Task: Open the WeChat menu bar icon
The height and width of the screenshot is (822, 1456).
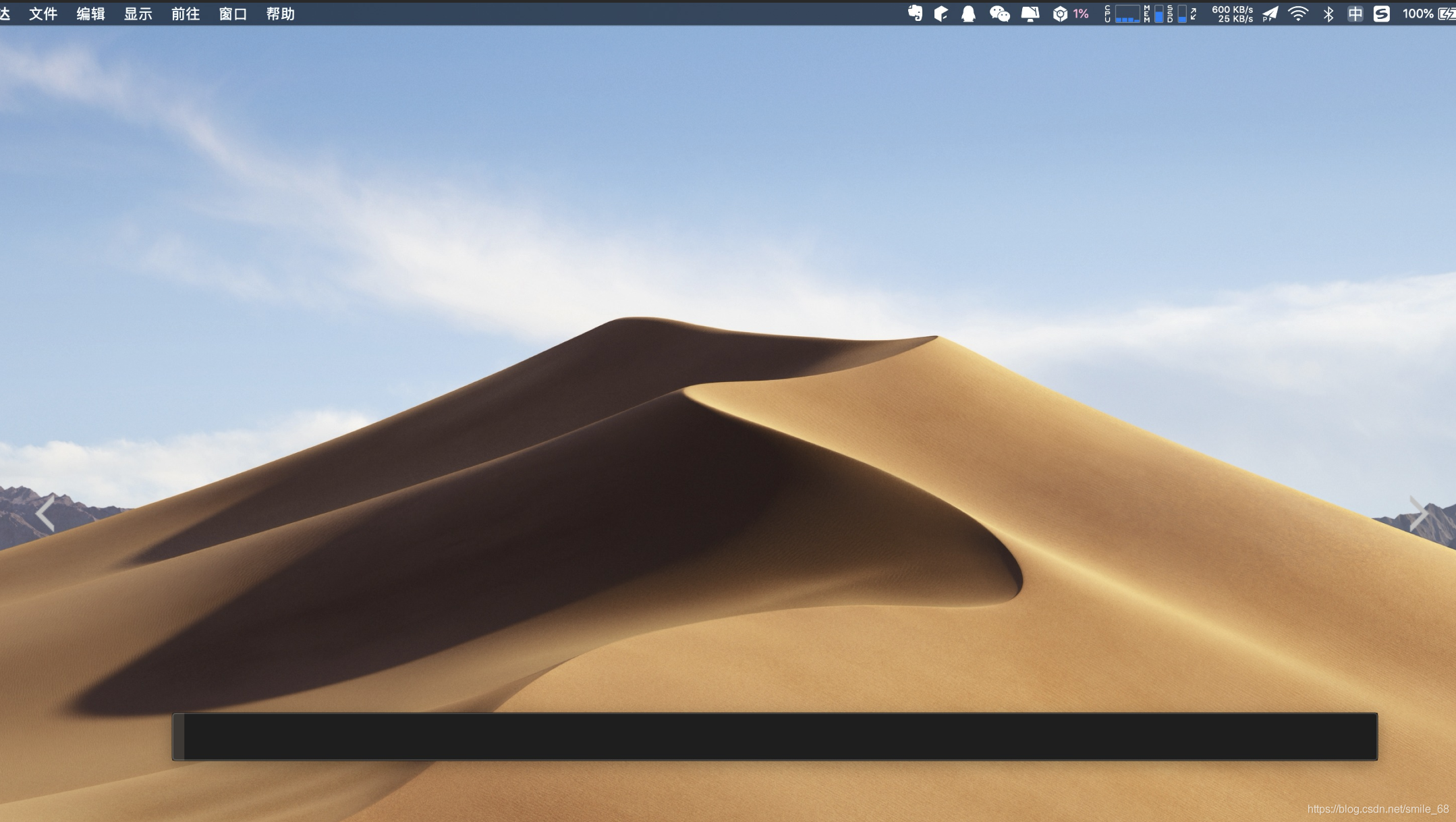Action: [999, 13]
